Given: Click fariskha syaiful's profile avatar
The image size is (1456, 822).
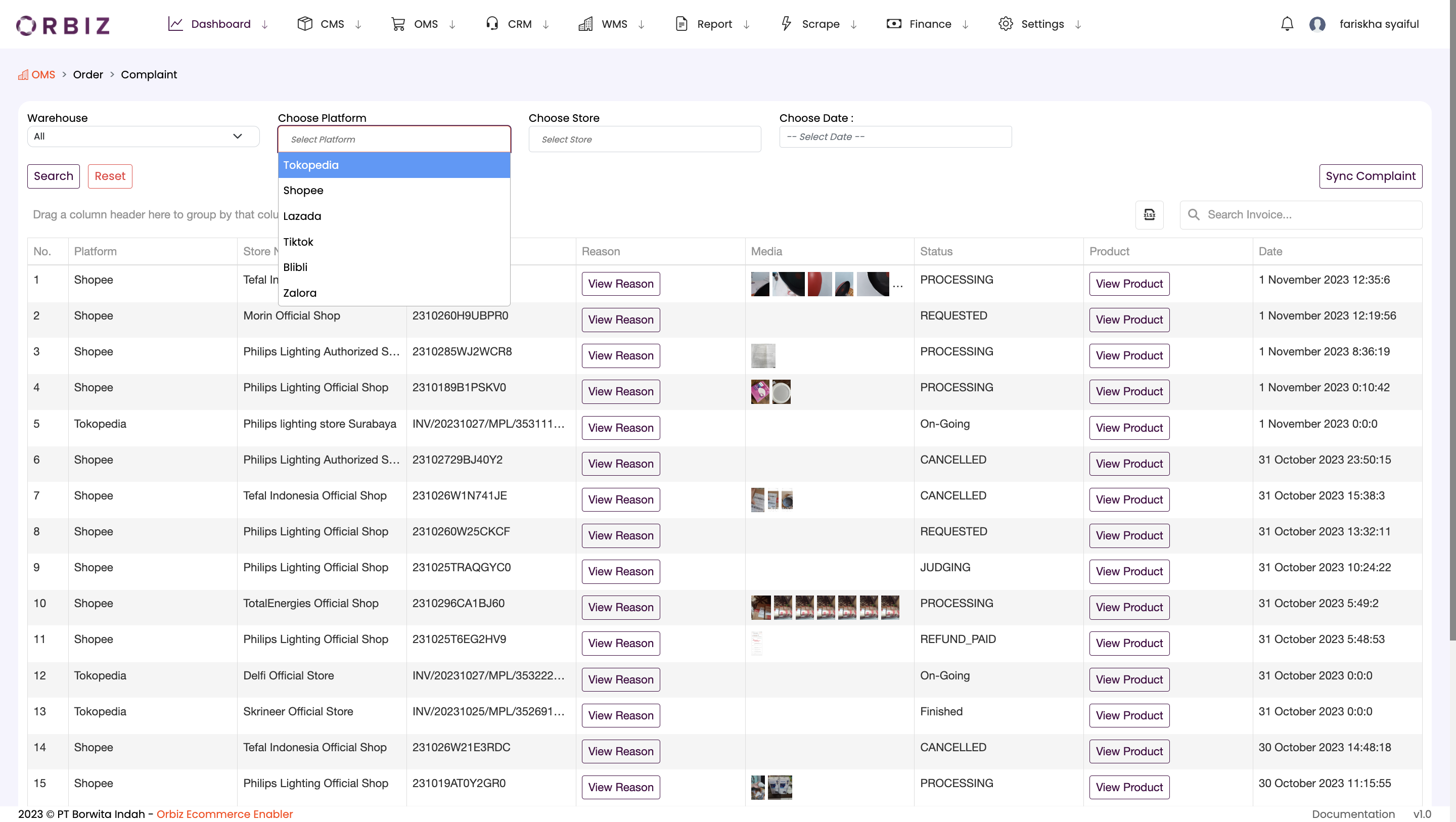Looking at the screenshot, I should [x=1317, y=24].
